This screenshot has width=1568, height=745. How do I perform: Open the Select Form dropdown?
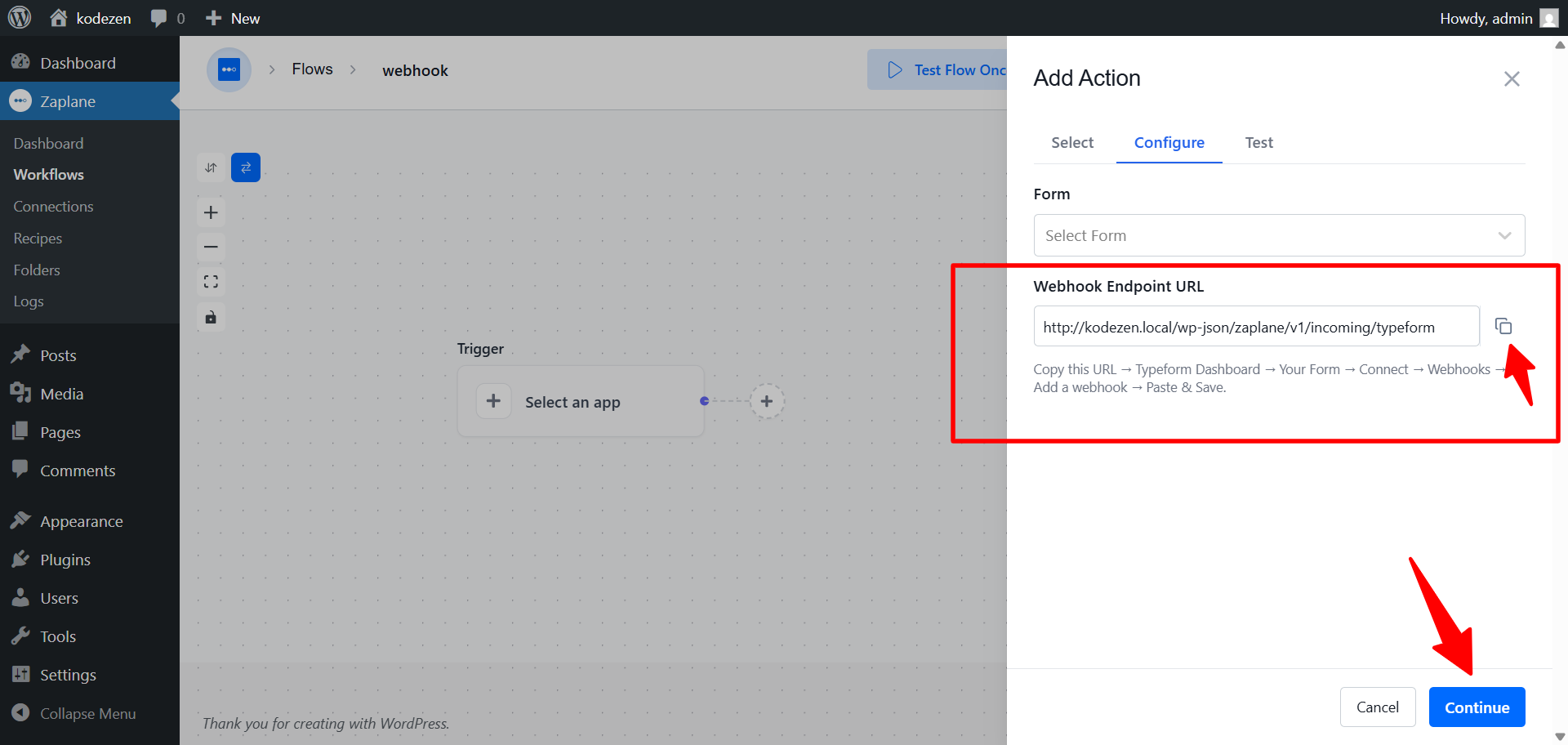1279,235
